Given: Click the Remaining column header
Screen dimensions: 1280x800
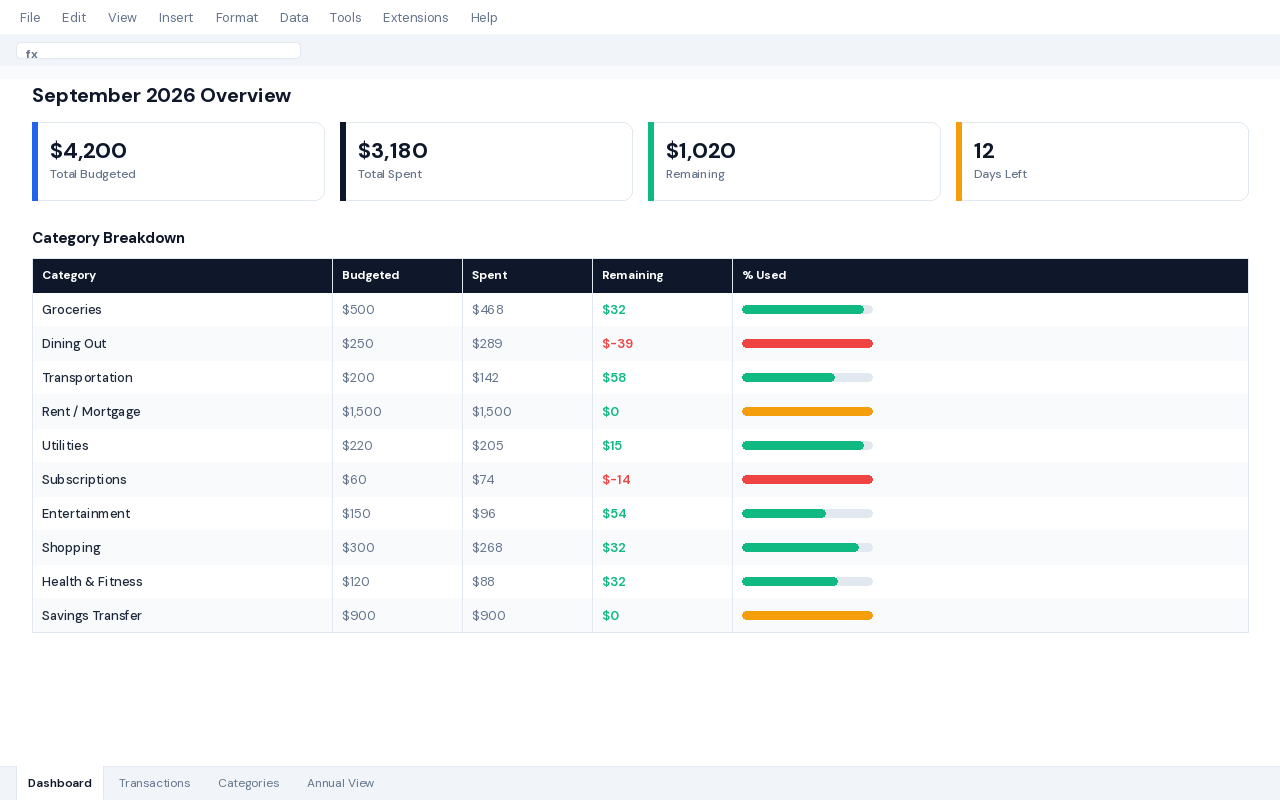Looking at the screenshot, I should pyautogui.click(x=662, y=276).
